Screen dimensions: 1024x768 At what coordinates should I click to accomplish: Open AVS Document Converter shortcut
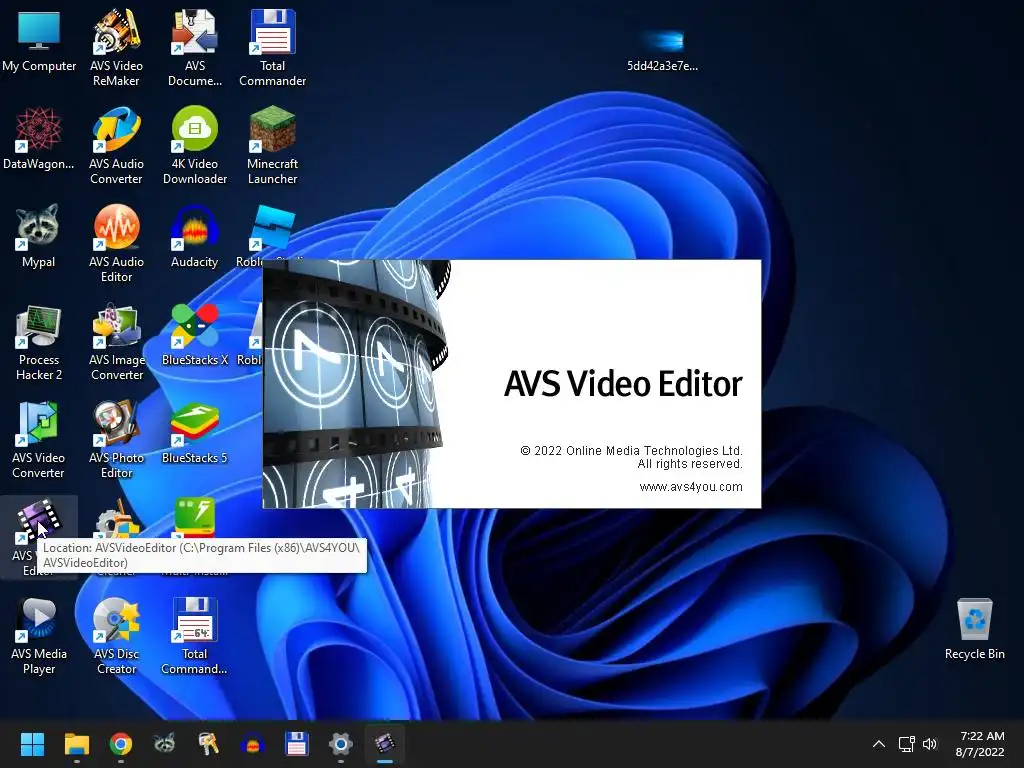(x=195, y=47)
